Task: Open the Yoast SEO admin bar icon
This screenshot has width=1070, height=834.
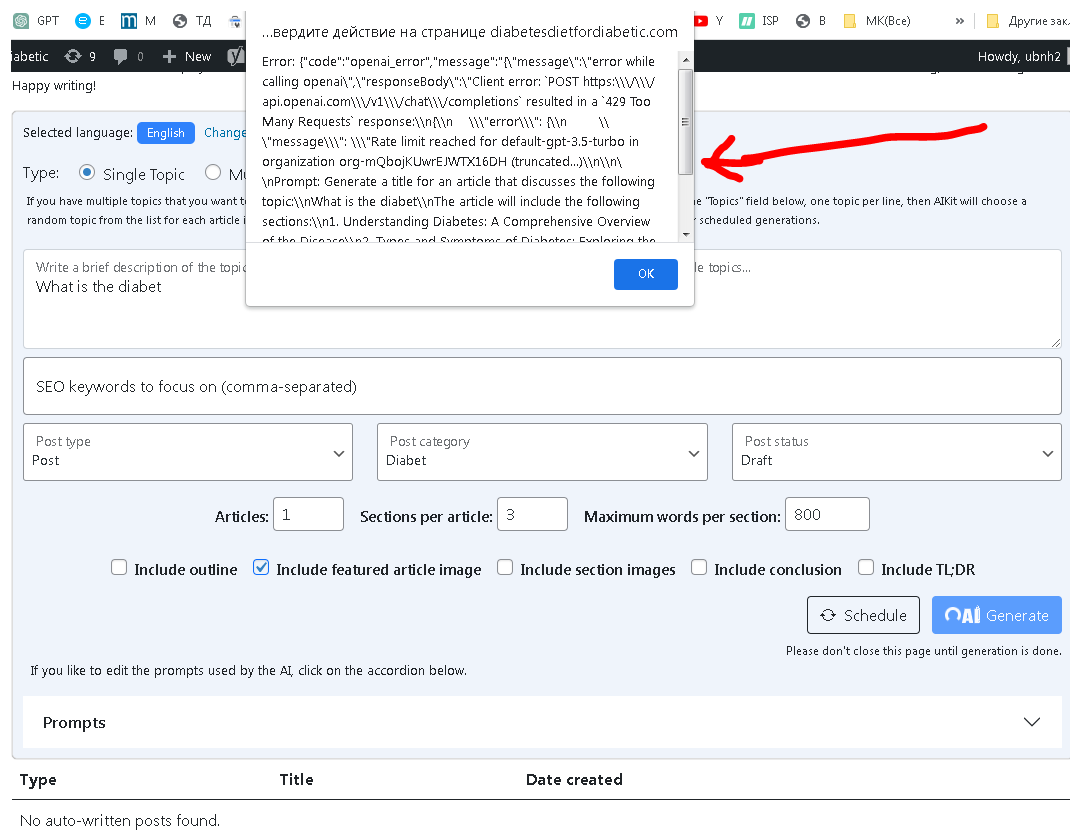Action: (x=236, y=56)
